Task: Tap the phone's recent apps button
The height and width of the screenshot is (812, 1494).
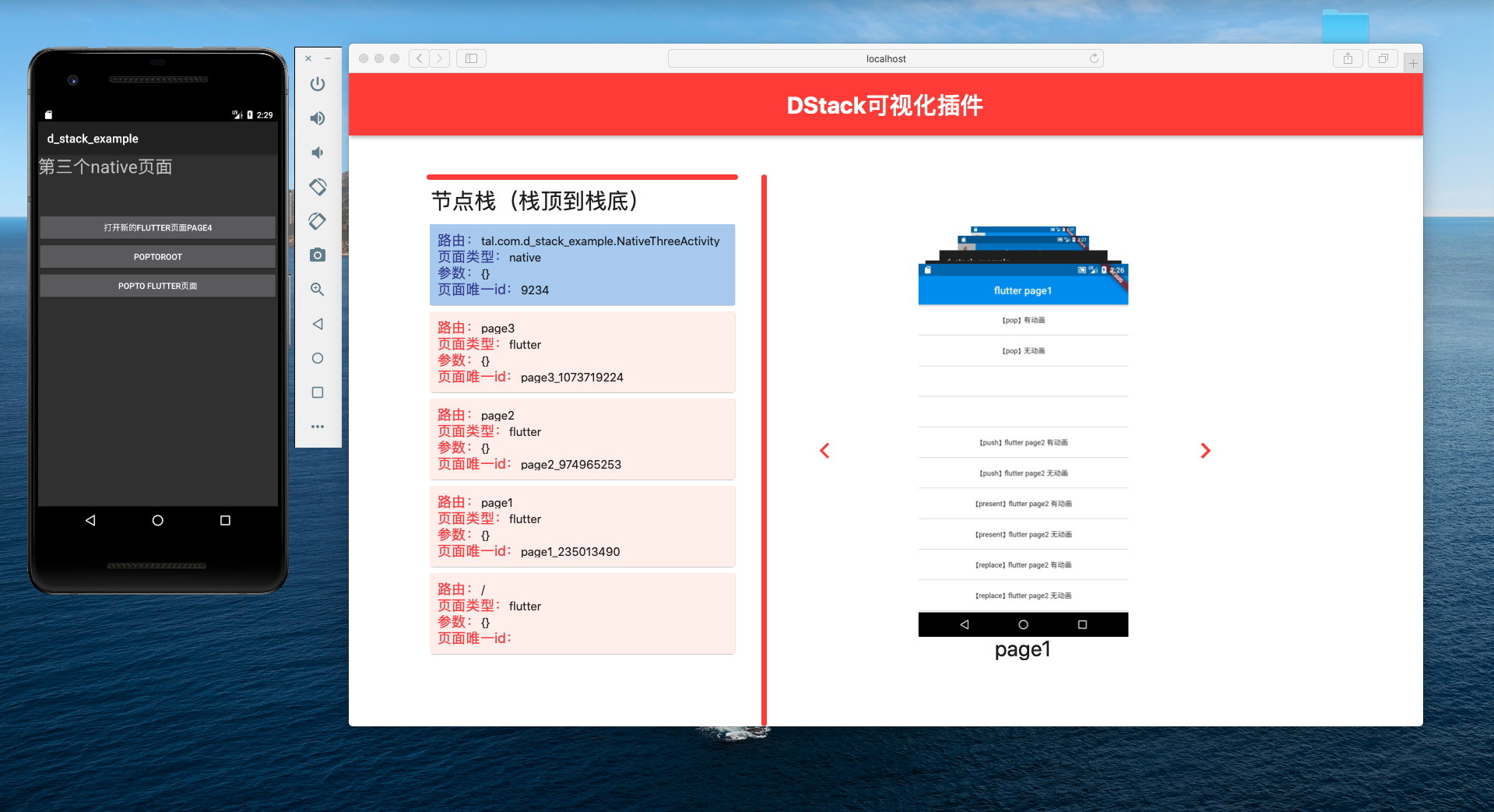Action: click(x=225, y=520)
